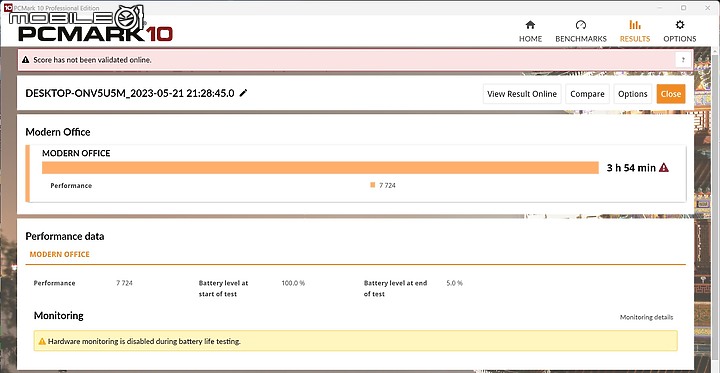Screen dimensions: 720x373
Task: Click warning triangle next to 3 h 54 min
Action: click(x=664, y=168)
